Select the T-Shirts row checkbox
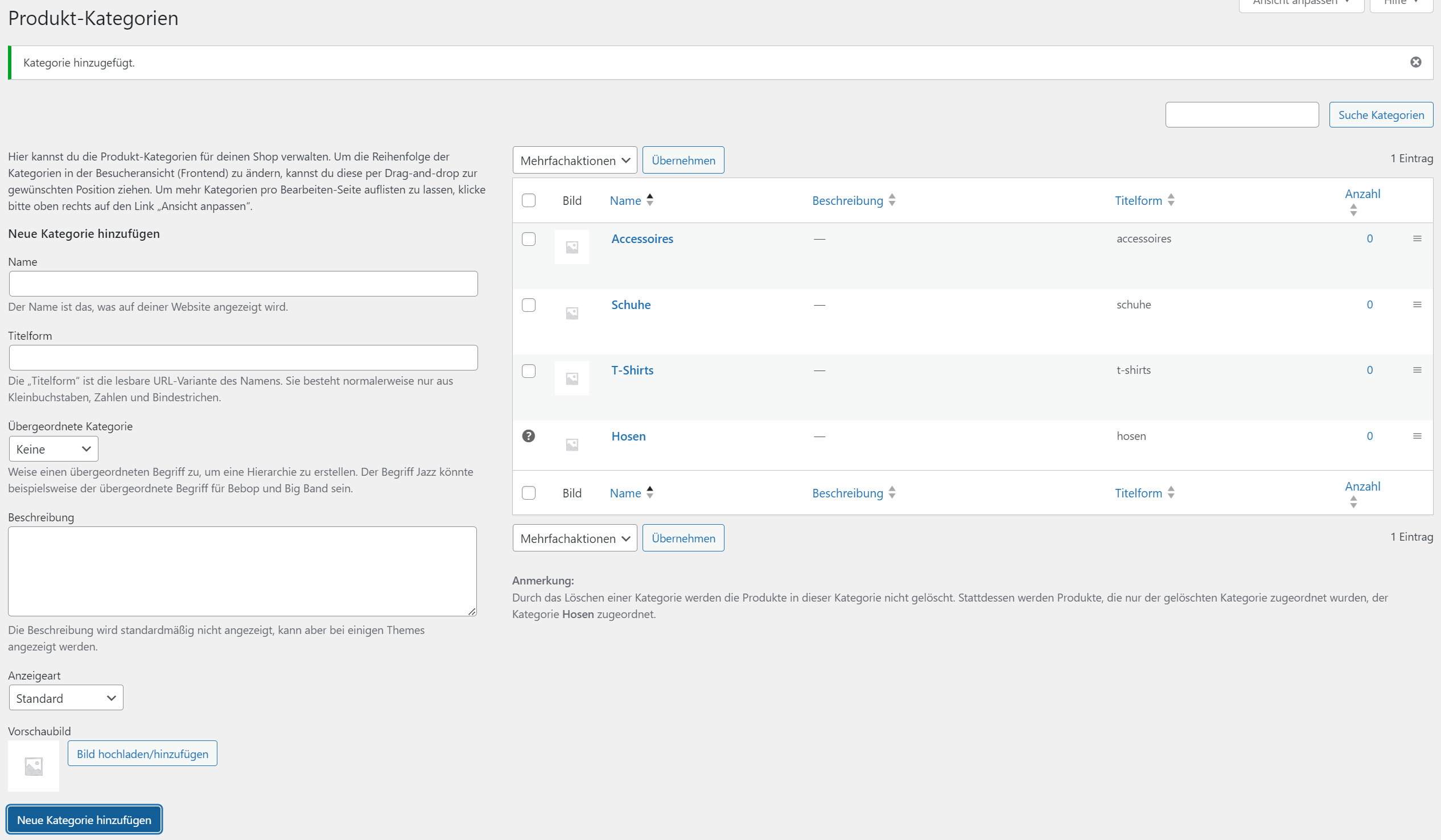 [529, 371]
